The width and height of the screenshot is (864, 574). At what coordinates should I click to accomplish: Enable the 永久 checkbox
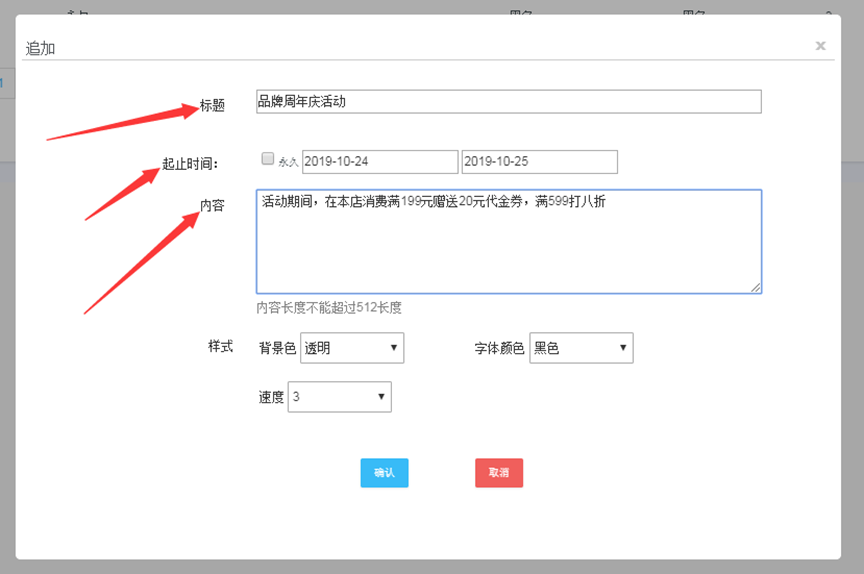pos(267,158)
